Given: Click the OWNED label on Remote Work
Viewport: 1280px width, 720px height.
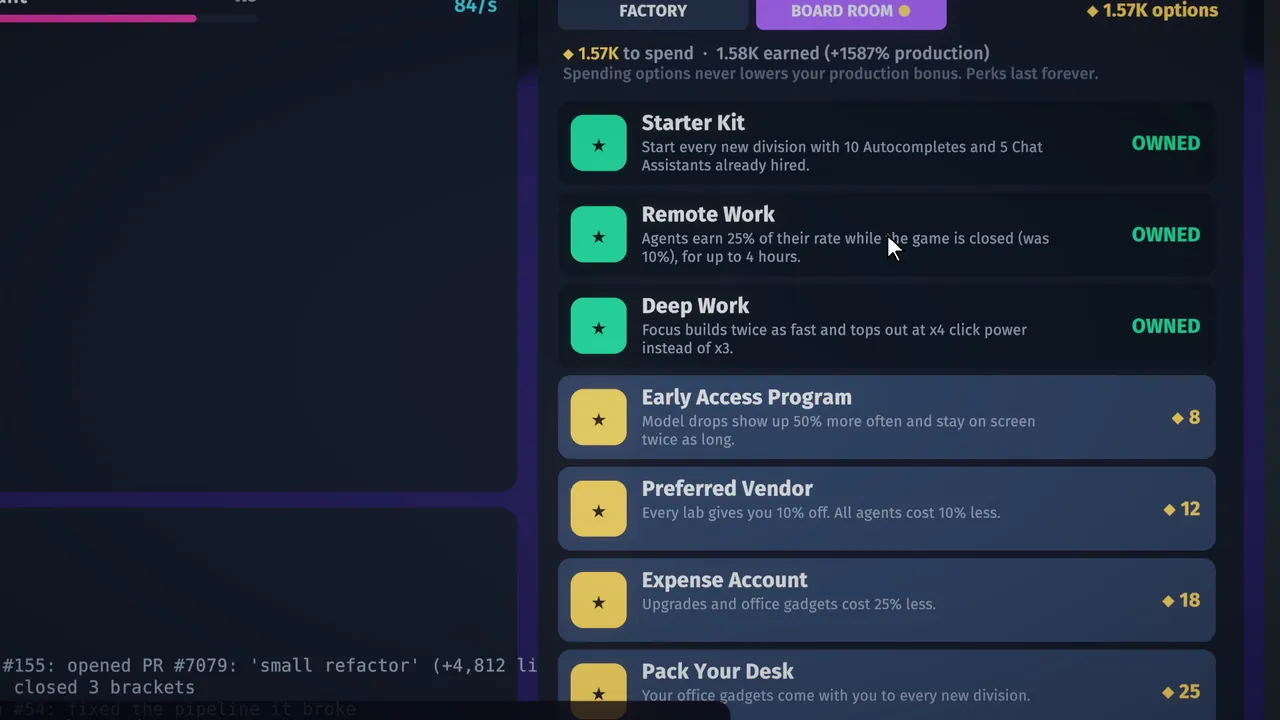Looking at the screenshot, I should click(x=1165, y=235).
